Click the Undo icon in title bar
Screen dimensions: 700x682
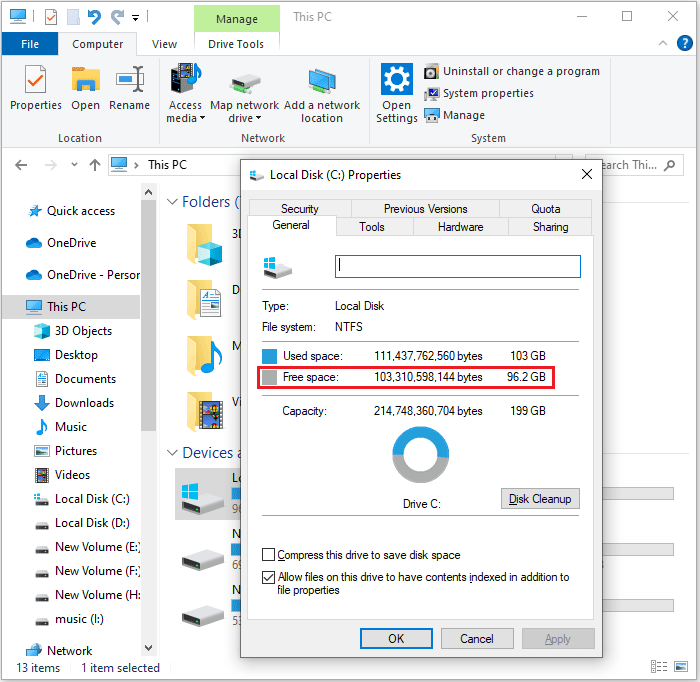pos(94,17)
